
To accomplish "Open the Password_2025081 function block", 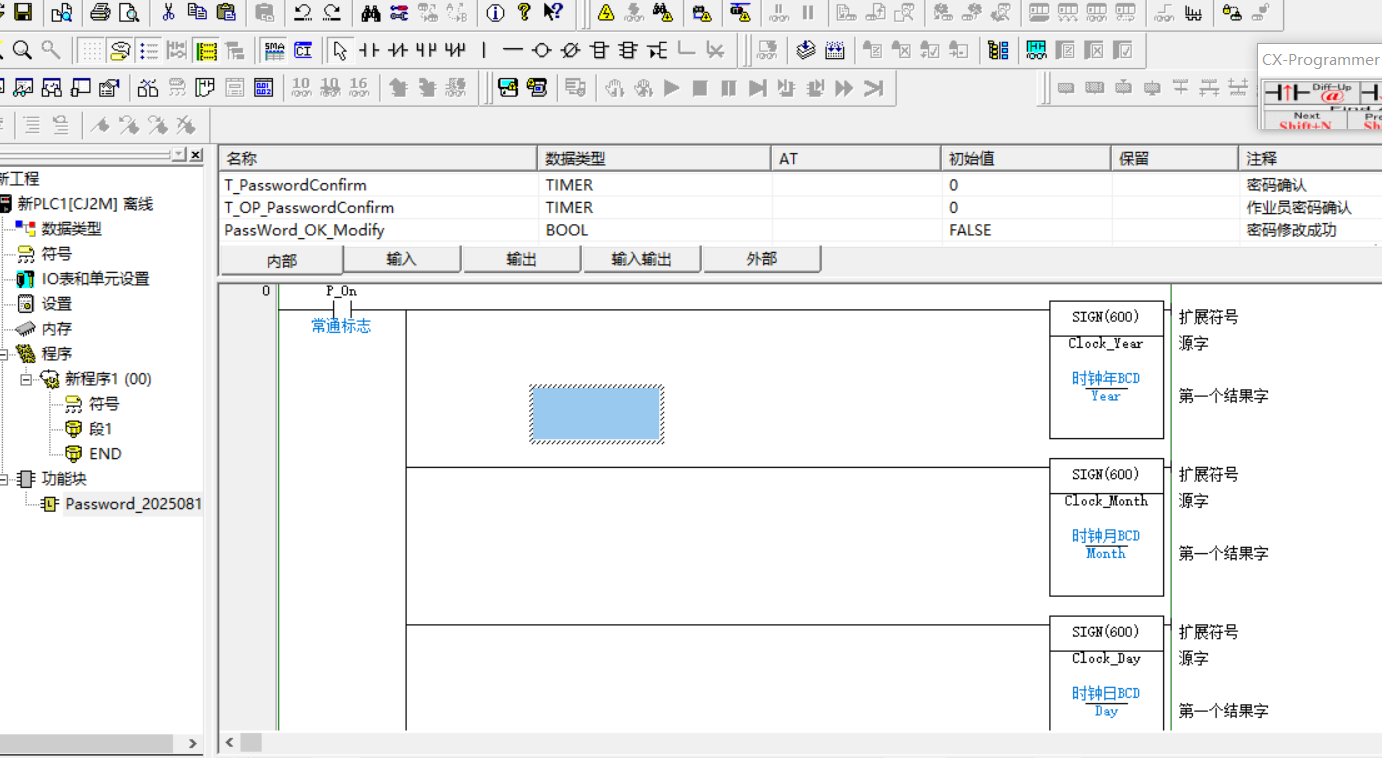I will pos(132,504).
